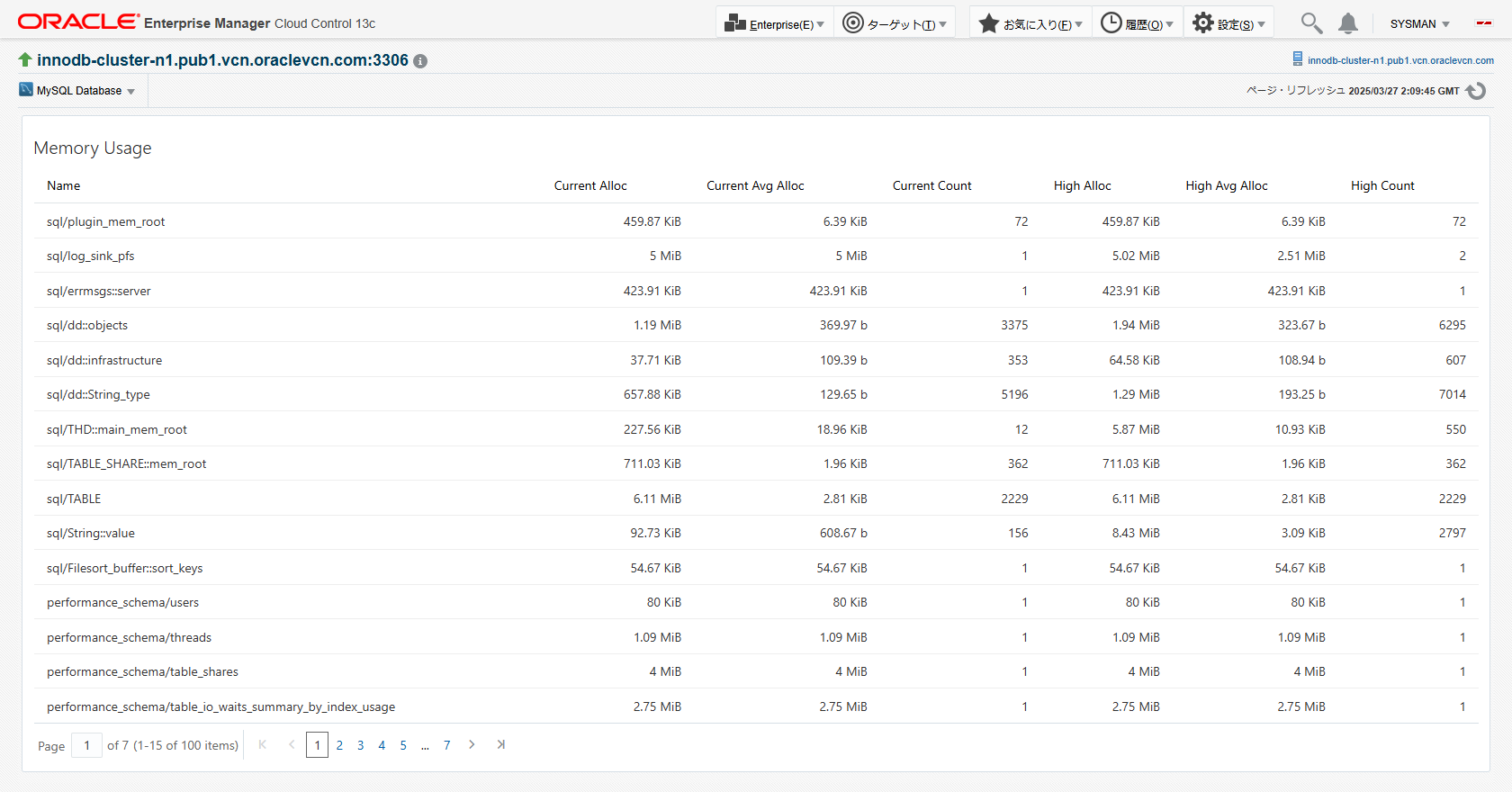Select the performance_schema/table_shares row name
Screen dimensions: 1512x792
143,672
